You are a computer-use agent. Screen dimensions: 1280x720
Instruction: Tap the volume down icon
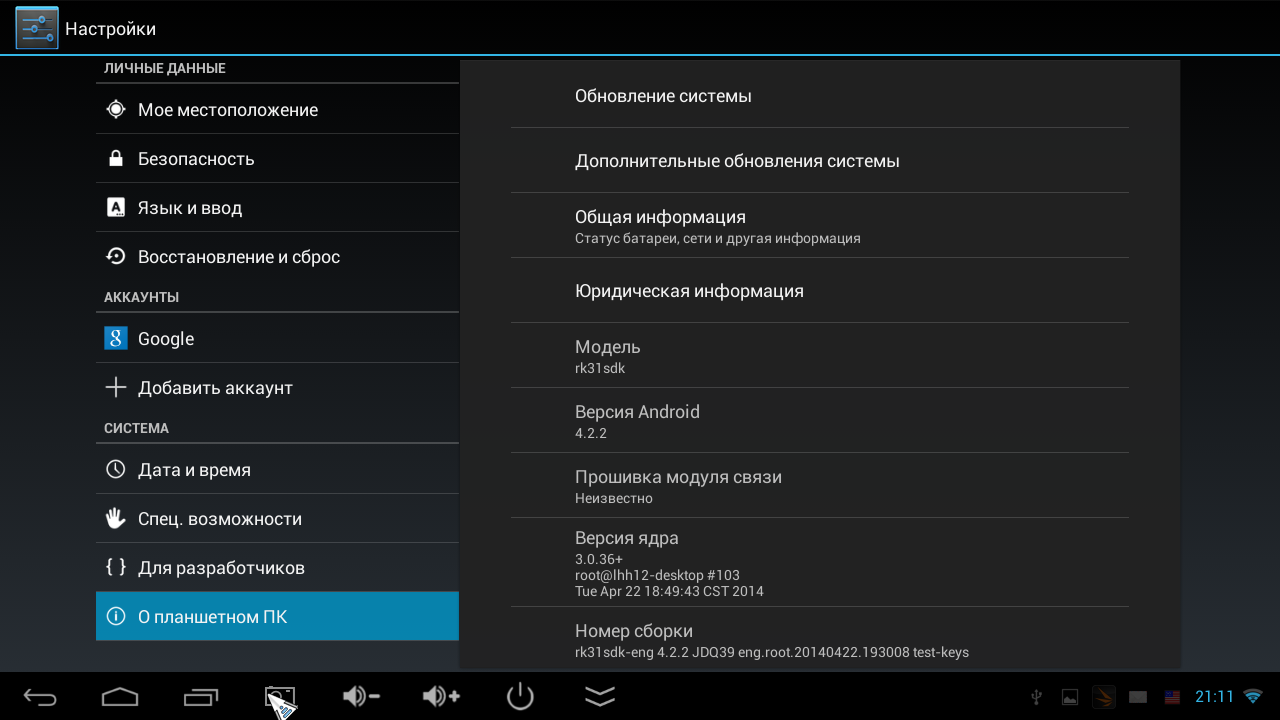coord(360,695)
